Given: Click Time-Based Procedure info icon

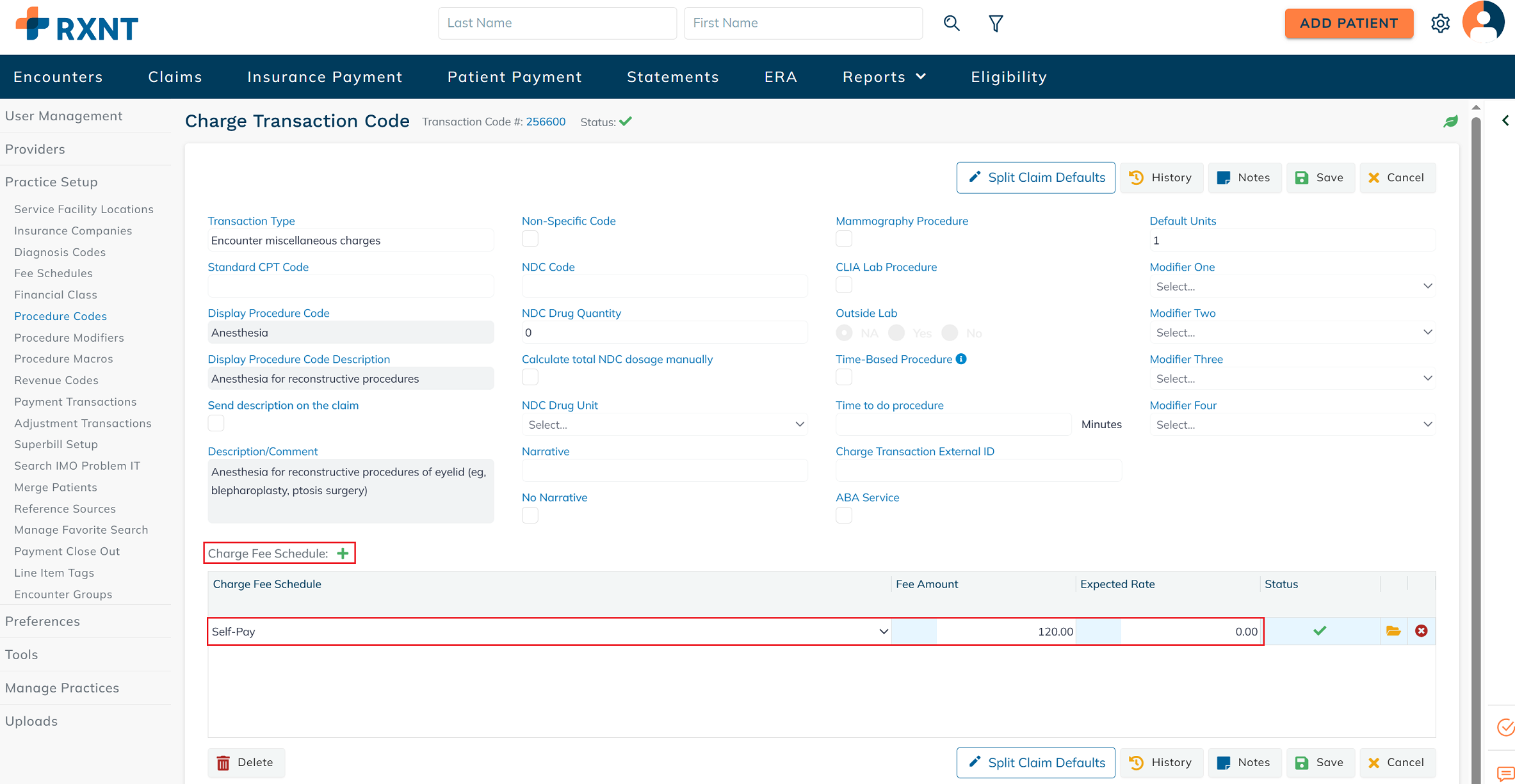Looking at the screenshot, I should pos(961,359).
